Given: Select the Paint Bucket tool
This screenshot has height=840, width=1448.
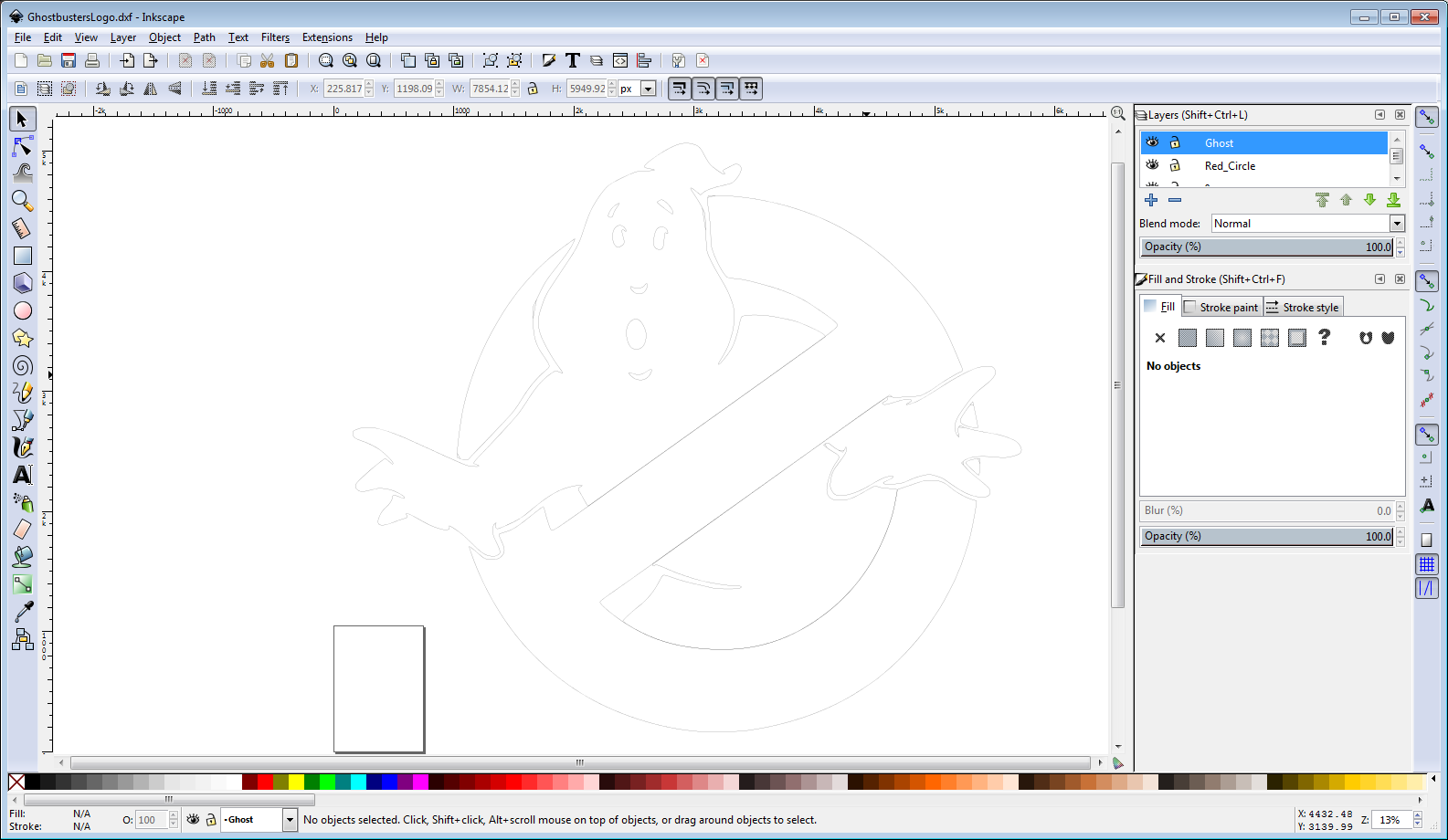Looking at the screenshot, I should point(23,557).
